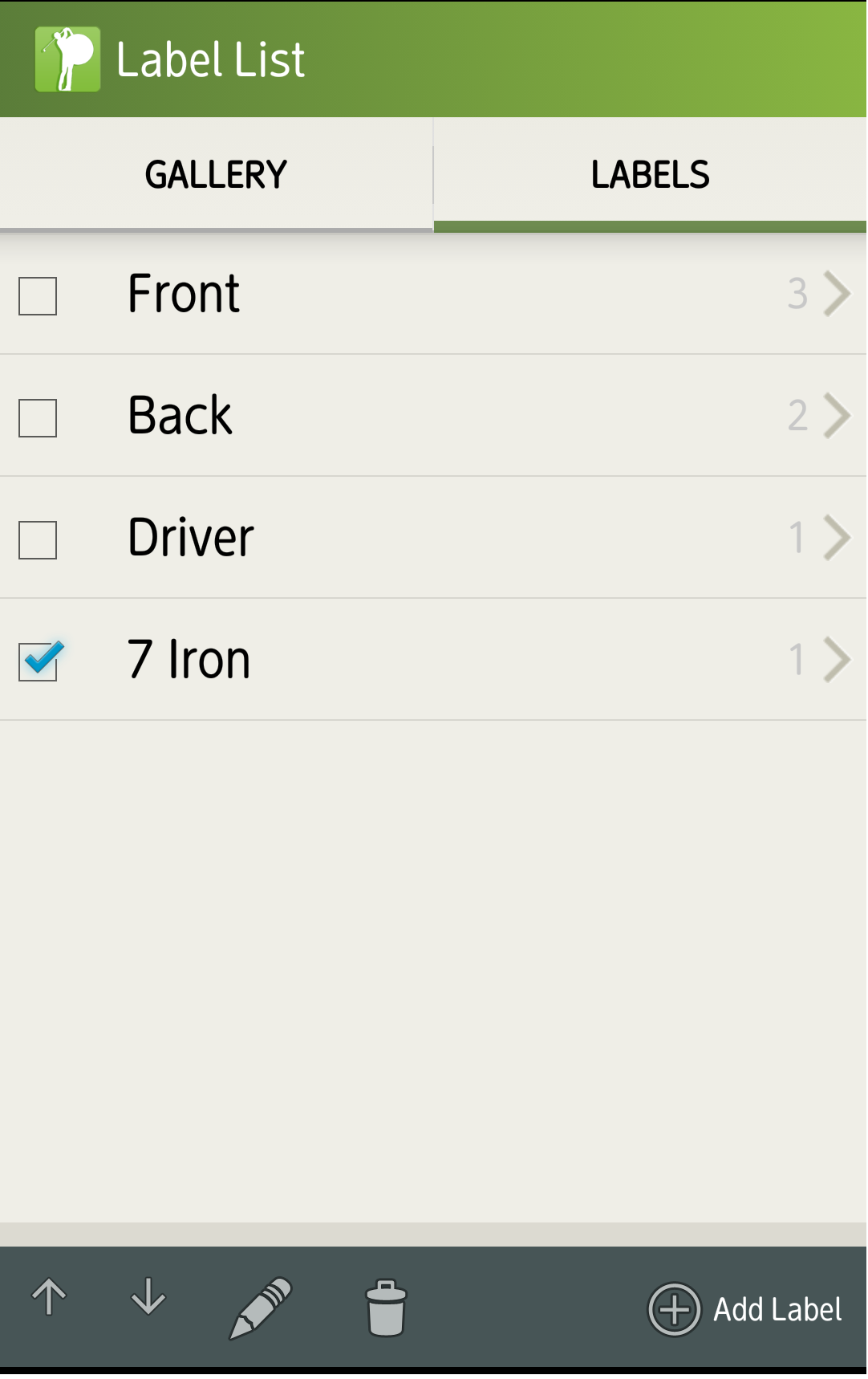Check the Back label checkbox
Viewport: 868px width, 1379px height.
[38, 419]
